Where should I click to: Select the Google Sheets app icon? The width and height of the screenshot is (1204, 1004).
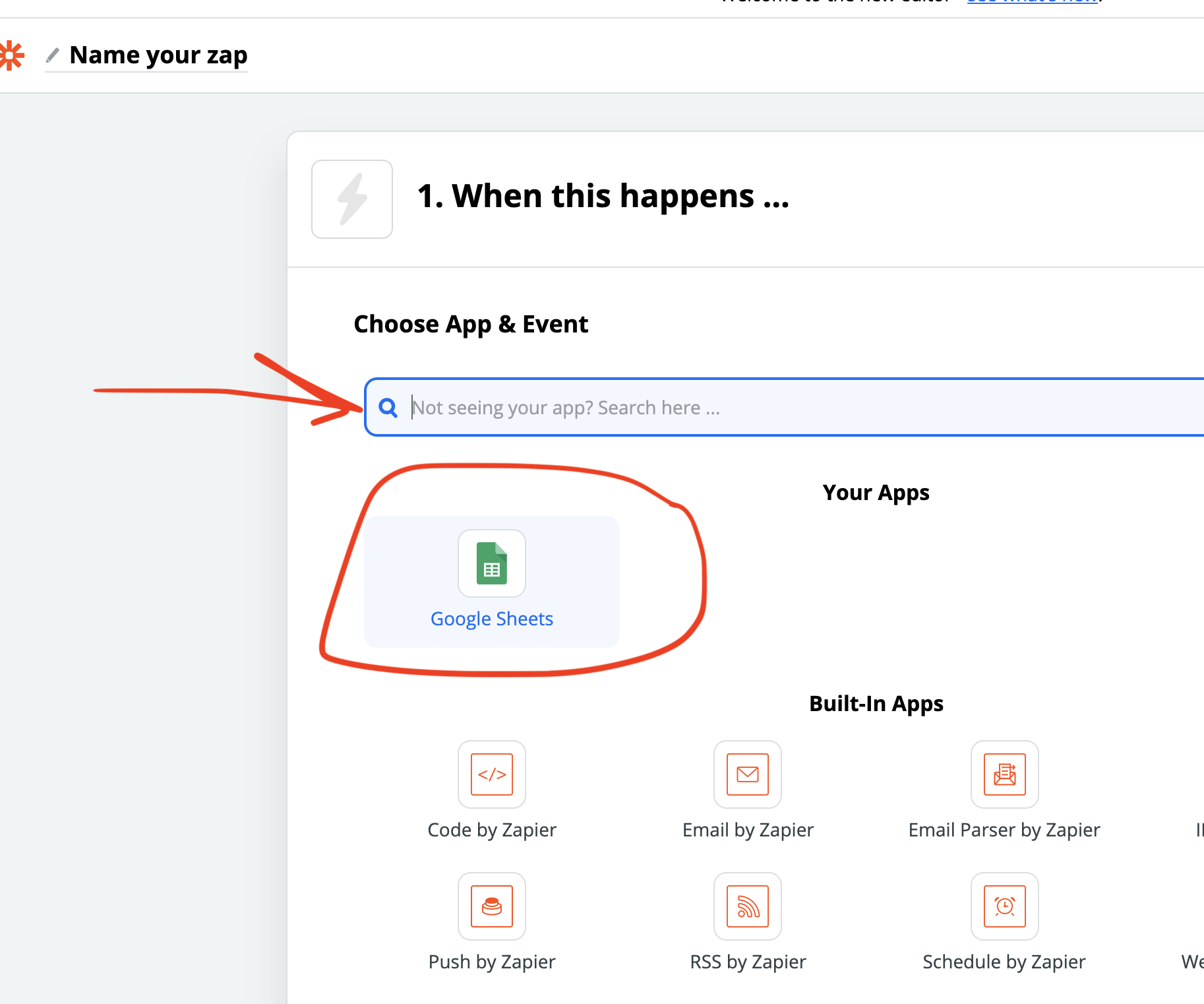coord(492,563)
